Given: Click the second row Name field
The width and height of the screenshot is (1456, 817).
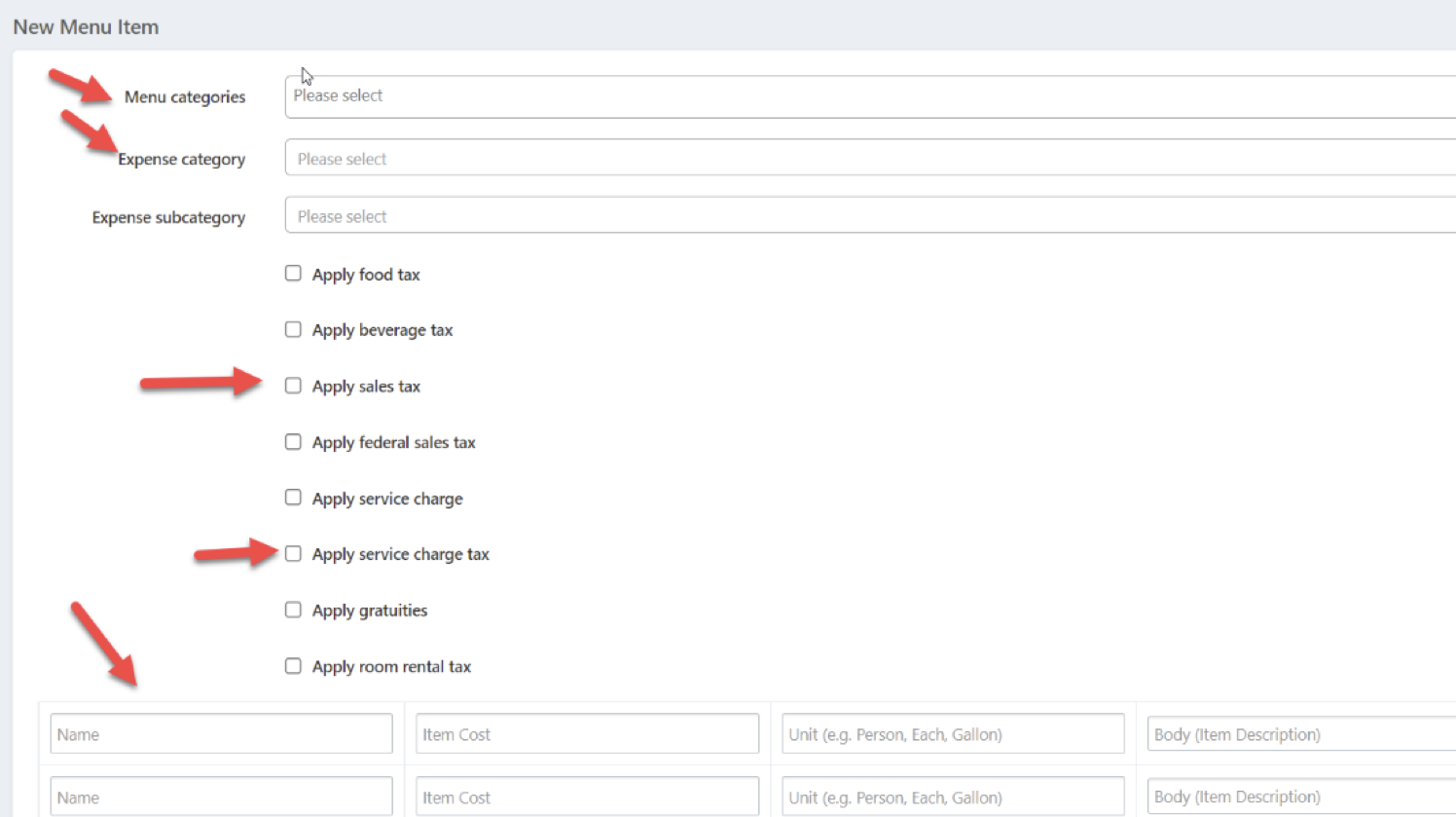Looking at the screenshot, I should coord(221,797).
